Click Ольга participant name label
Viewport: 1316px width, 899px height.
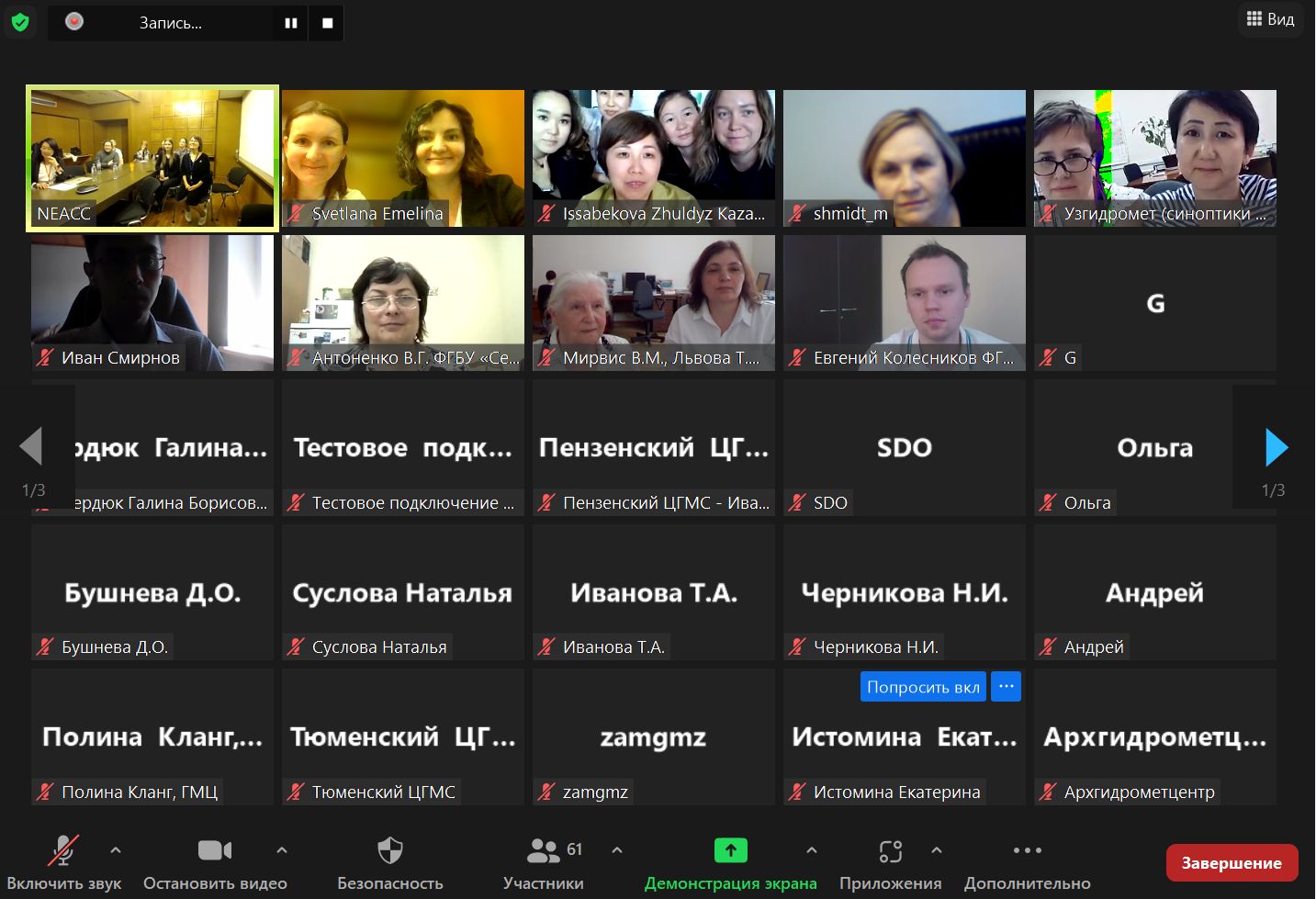1087,502
